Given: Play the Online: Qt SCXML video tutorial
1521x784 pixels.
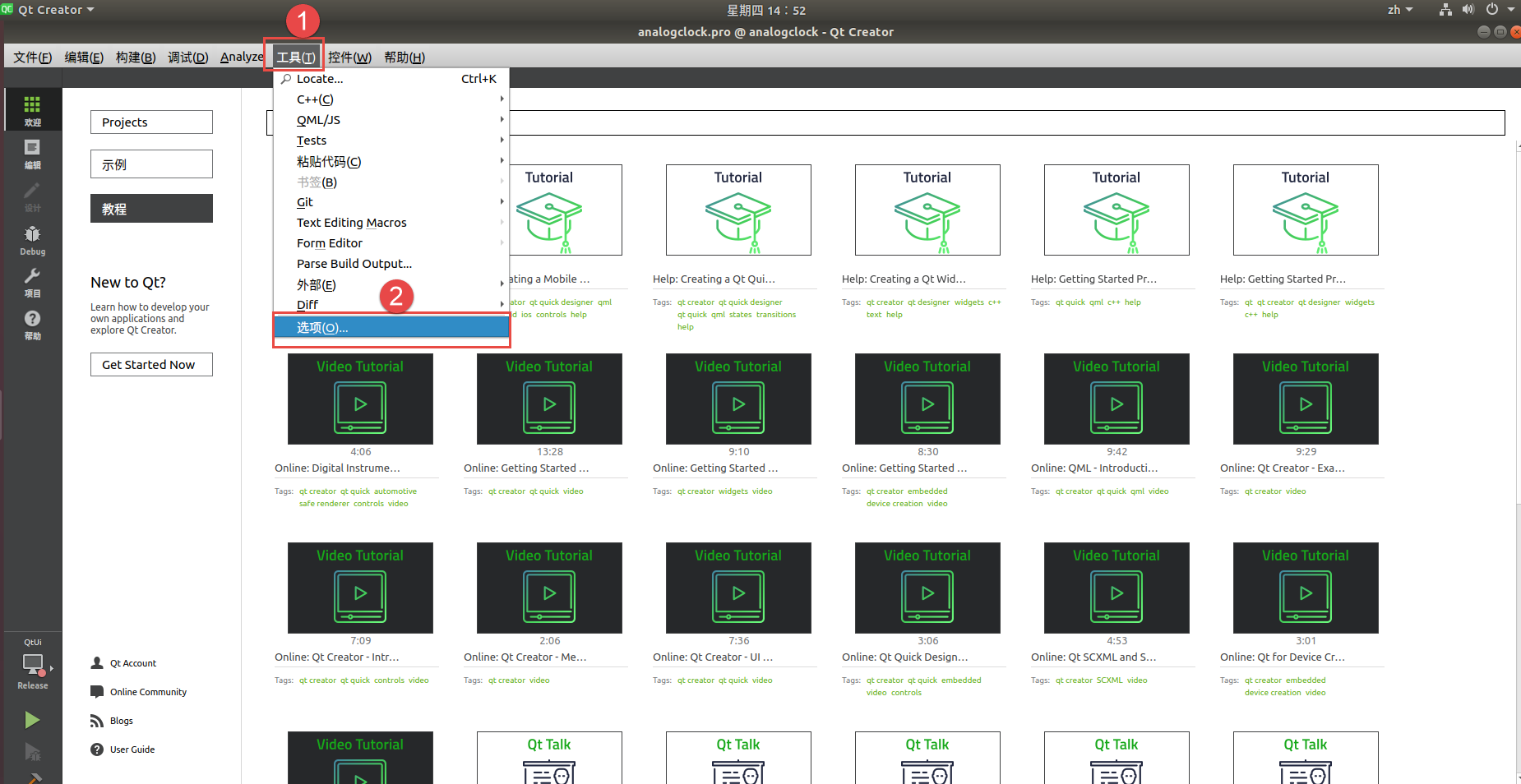Looking at the screenshot, I should [x=1116, y=588].
